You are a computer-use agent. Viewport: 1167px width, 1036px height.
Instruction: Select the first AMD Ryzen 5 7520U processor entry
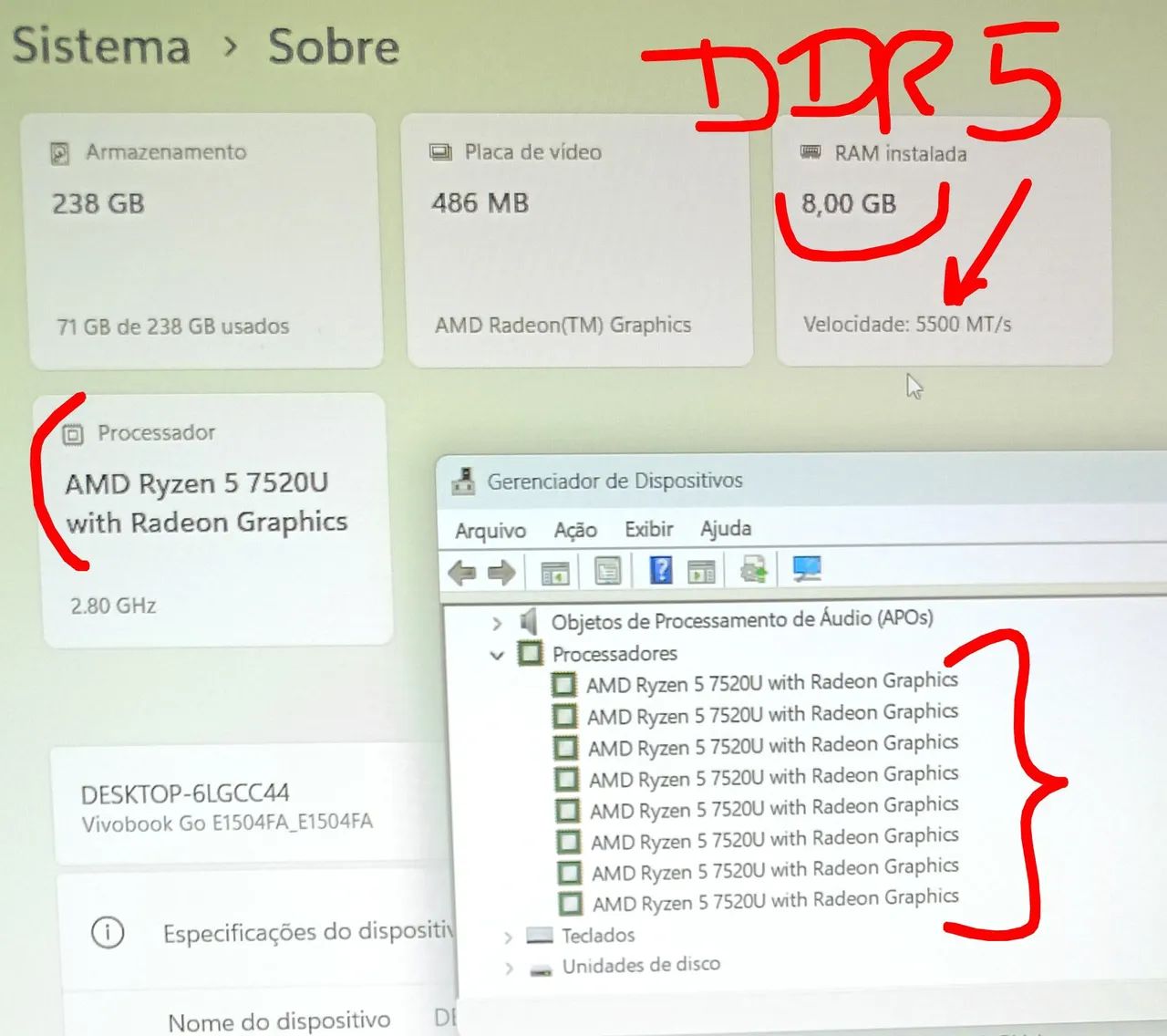coord(771,683)
